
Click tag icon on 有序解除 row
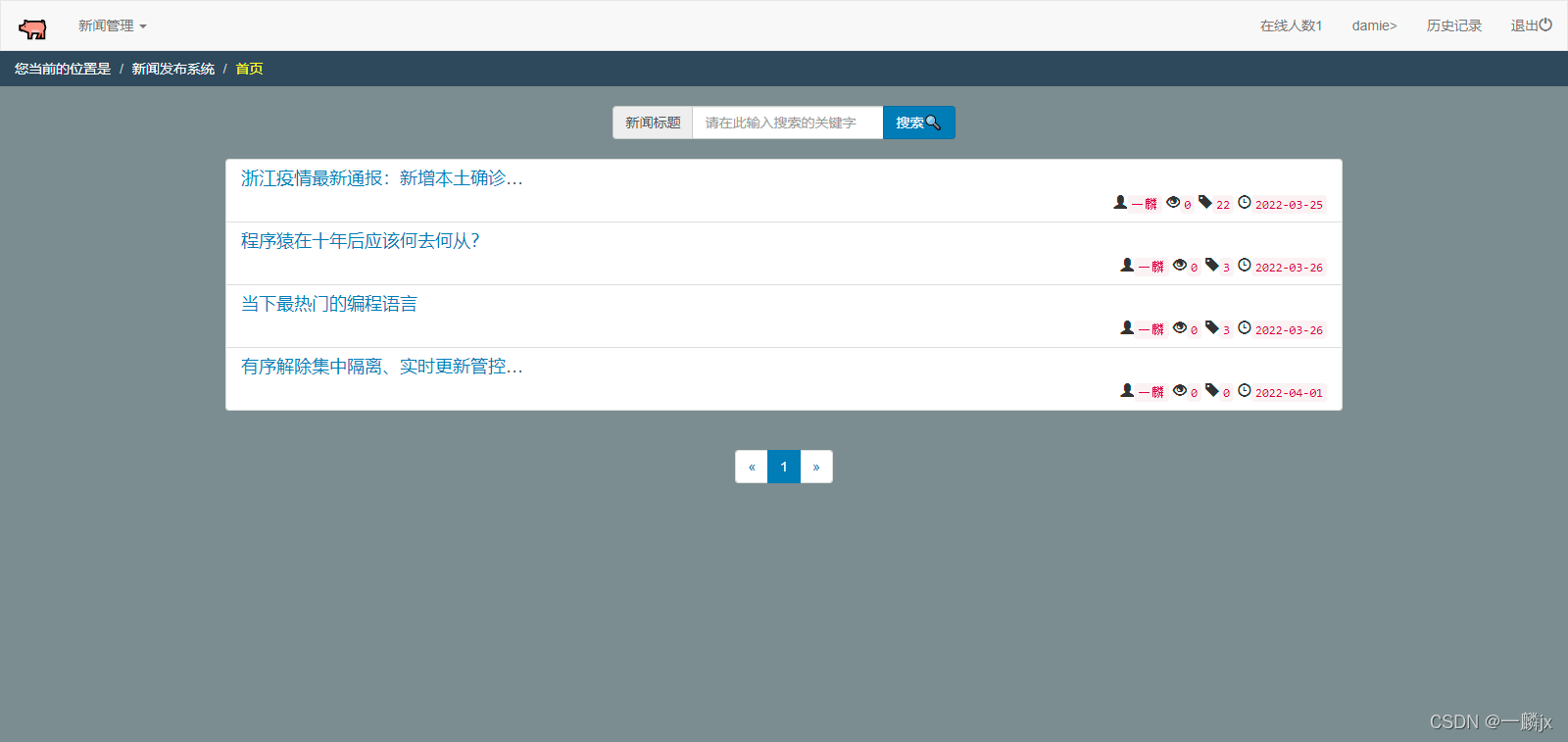pos(1212,390)
